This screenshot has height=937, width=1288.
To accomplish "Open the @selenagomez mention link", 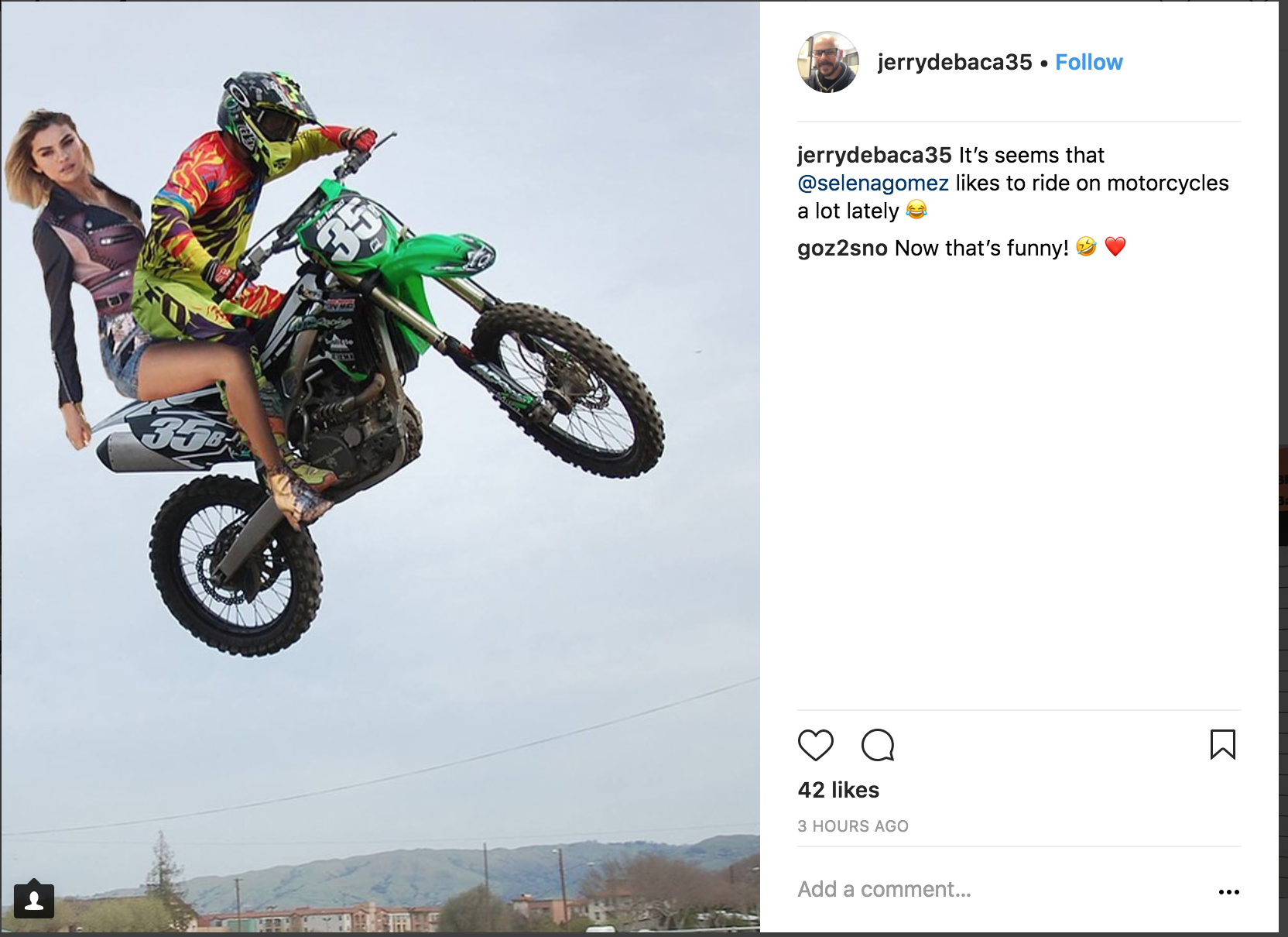I will (x=873, y=184).
